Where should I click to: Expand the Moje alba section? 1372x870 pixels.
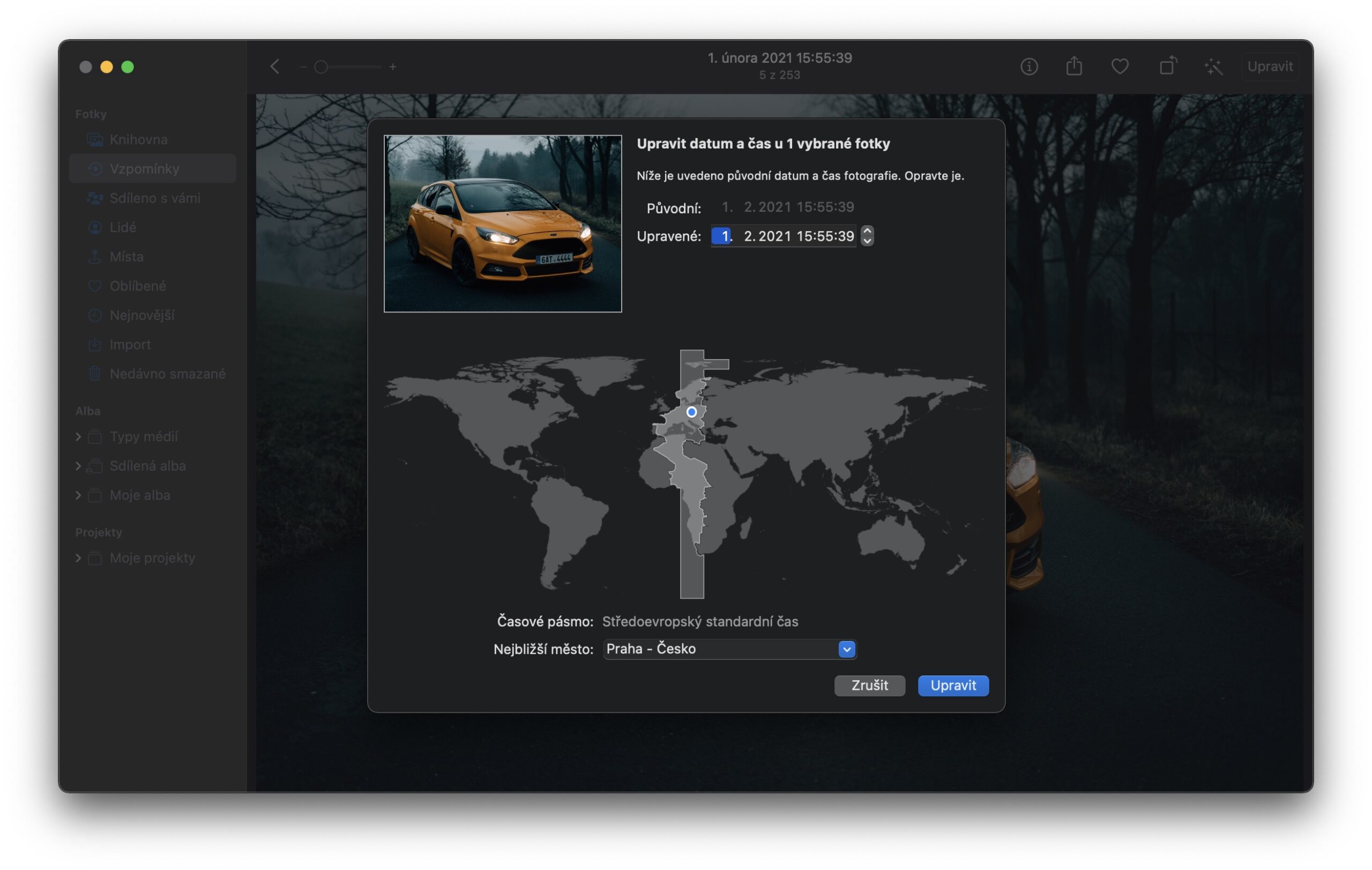(x=78, y=495)
